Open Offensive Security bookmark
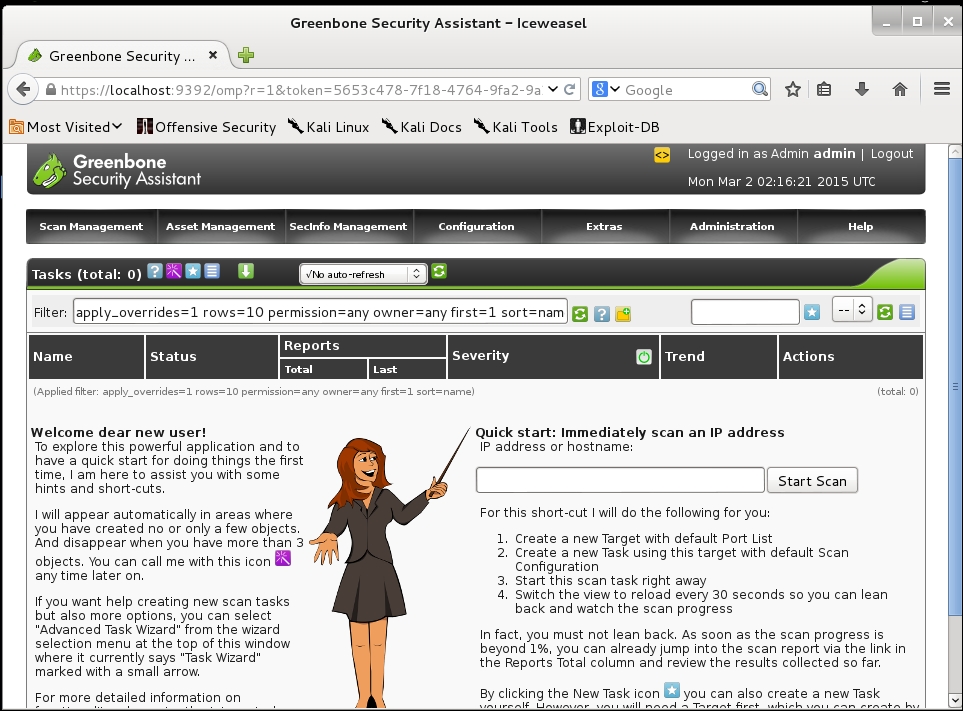This screenshot has width=963, height=711. click(206, 127)
